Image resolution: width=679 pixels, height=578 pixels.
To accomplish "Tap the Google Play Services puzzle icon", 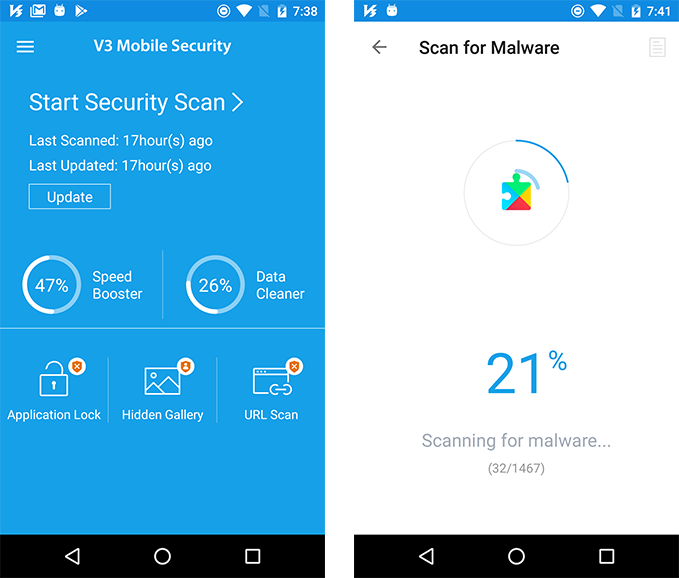I will (x=517, y=192).
